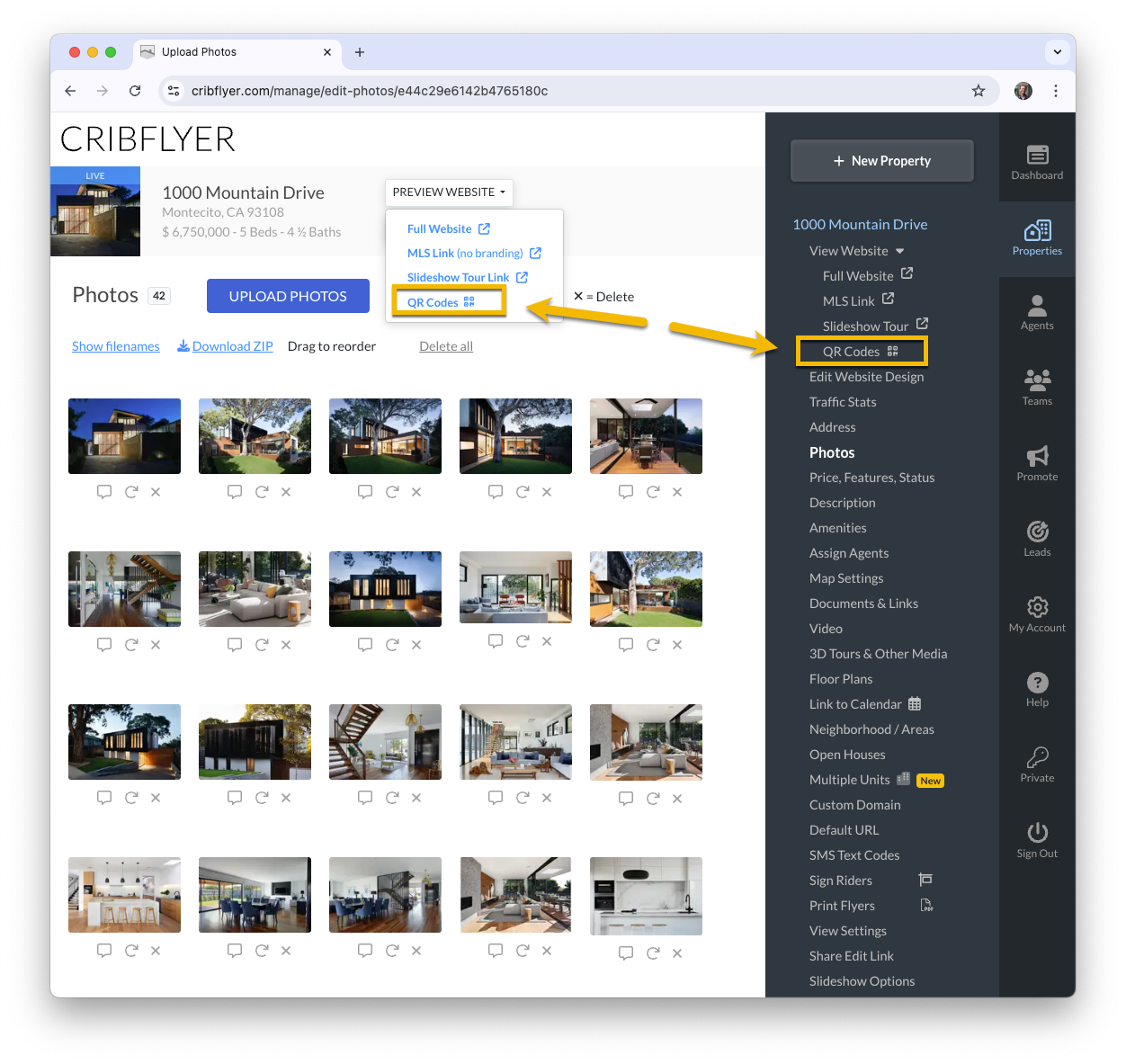Screen dimensions: 1126x1064
Task: Add a caption to the third photo
Action: pos(365,492)
